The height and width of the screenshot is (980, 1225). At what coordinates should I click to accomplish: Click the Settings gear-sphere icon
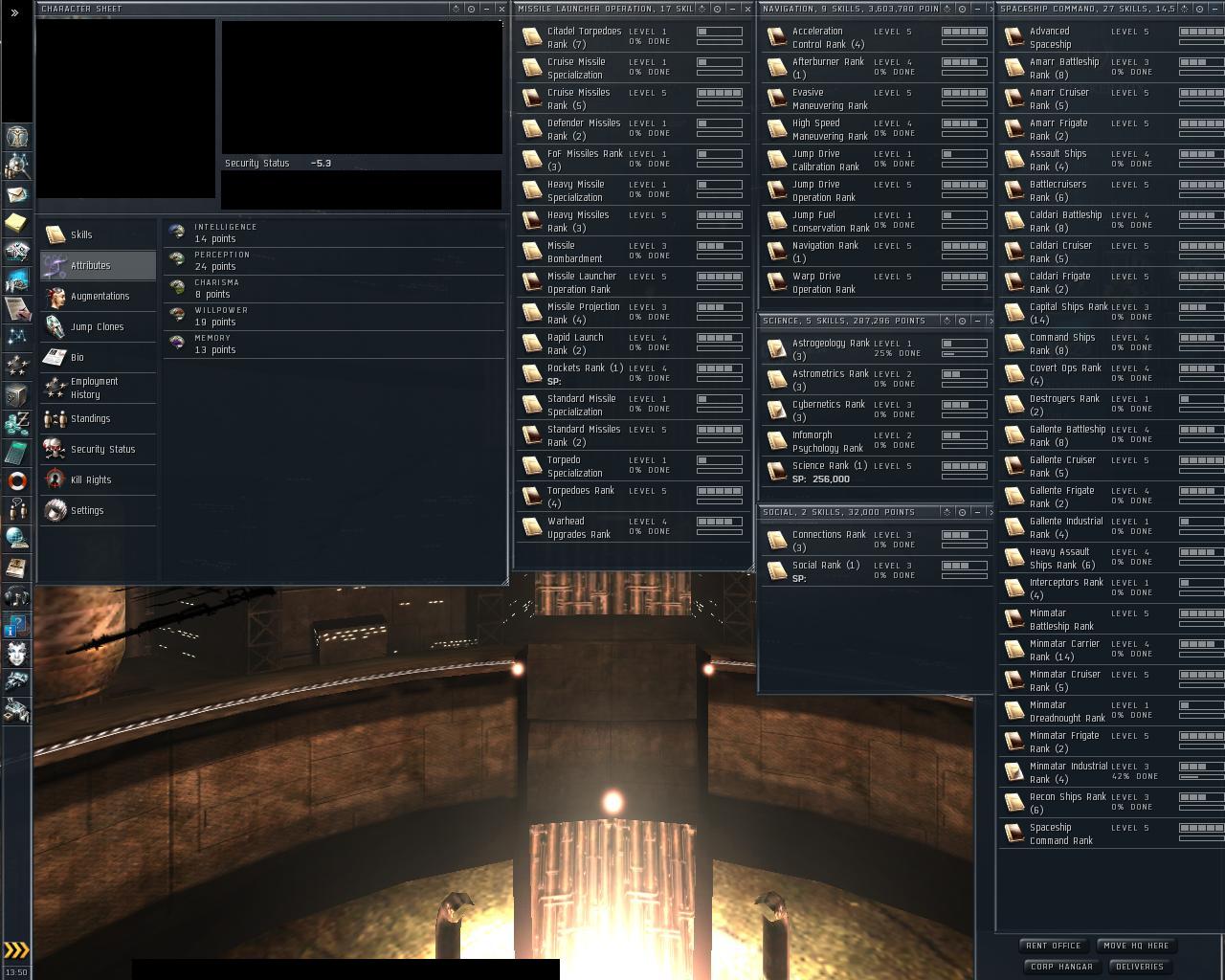[x=56, y=510]
